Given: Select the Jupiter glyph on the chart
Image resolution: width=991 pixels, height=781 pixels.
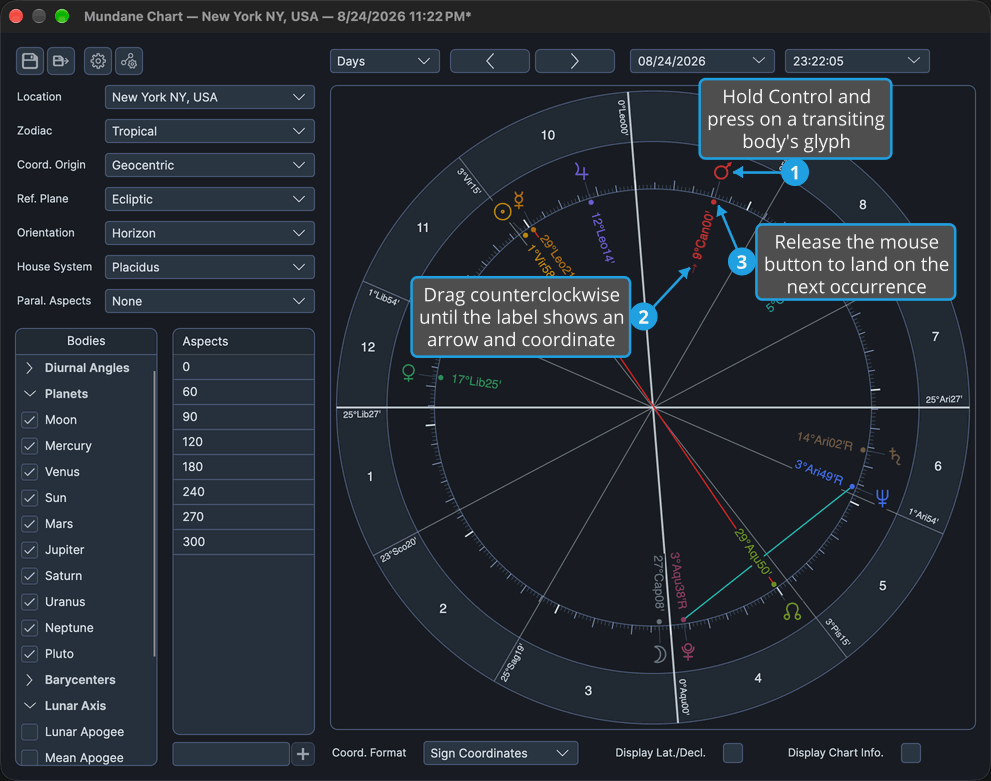Looking at the screenshot, I should coord(581,171).
